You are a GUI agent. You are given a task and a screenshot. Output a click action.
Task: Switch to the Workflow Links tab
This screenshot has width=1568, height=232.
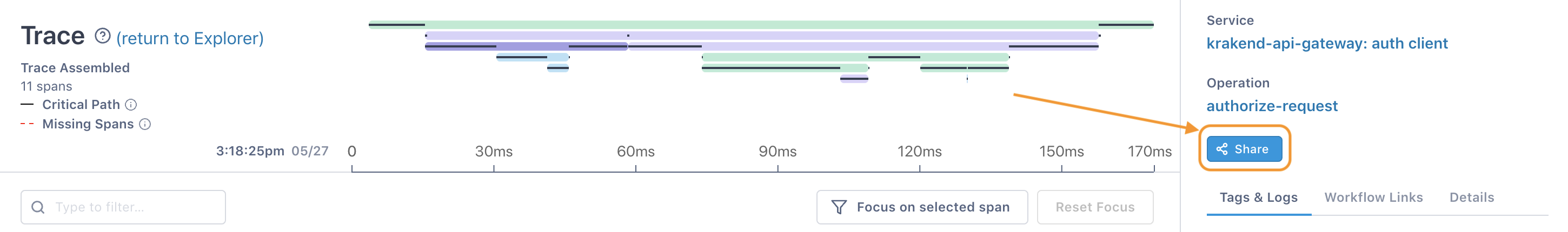[x=1374, y=197]
